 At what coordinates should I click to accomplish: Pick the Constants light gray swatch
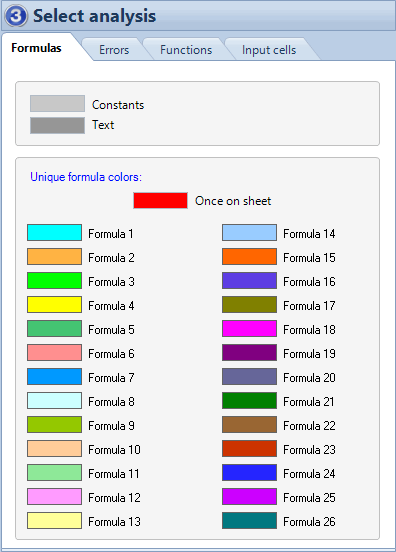coord(57,104)
